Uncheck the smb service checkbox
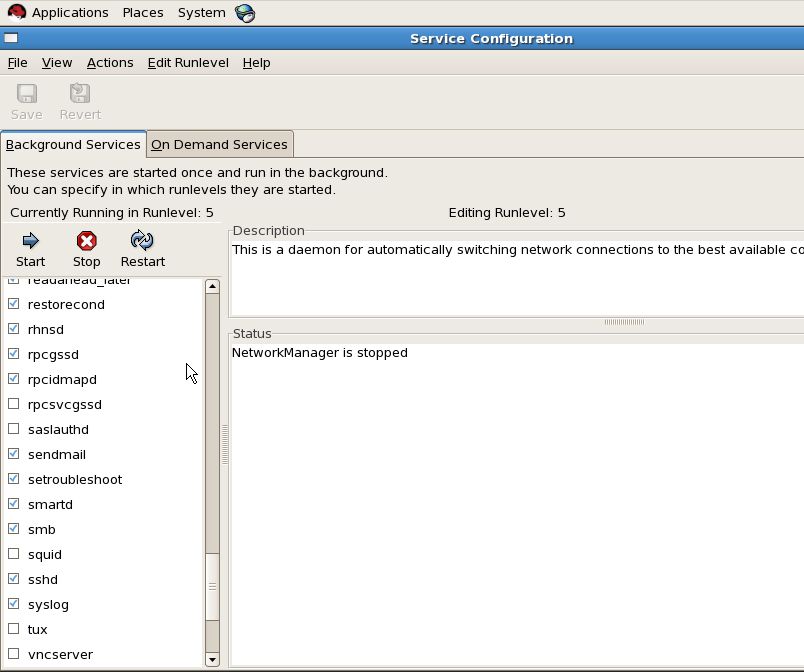The image size is (804, 672). (14, 528)
